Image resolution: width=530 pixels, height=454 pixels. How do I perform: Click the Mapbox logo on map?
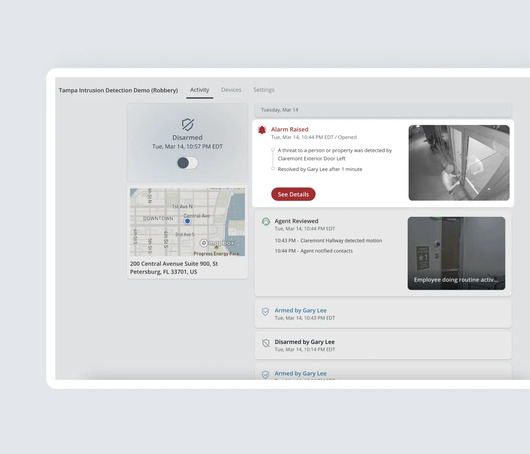pos(217,243)
